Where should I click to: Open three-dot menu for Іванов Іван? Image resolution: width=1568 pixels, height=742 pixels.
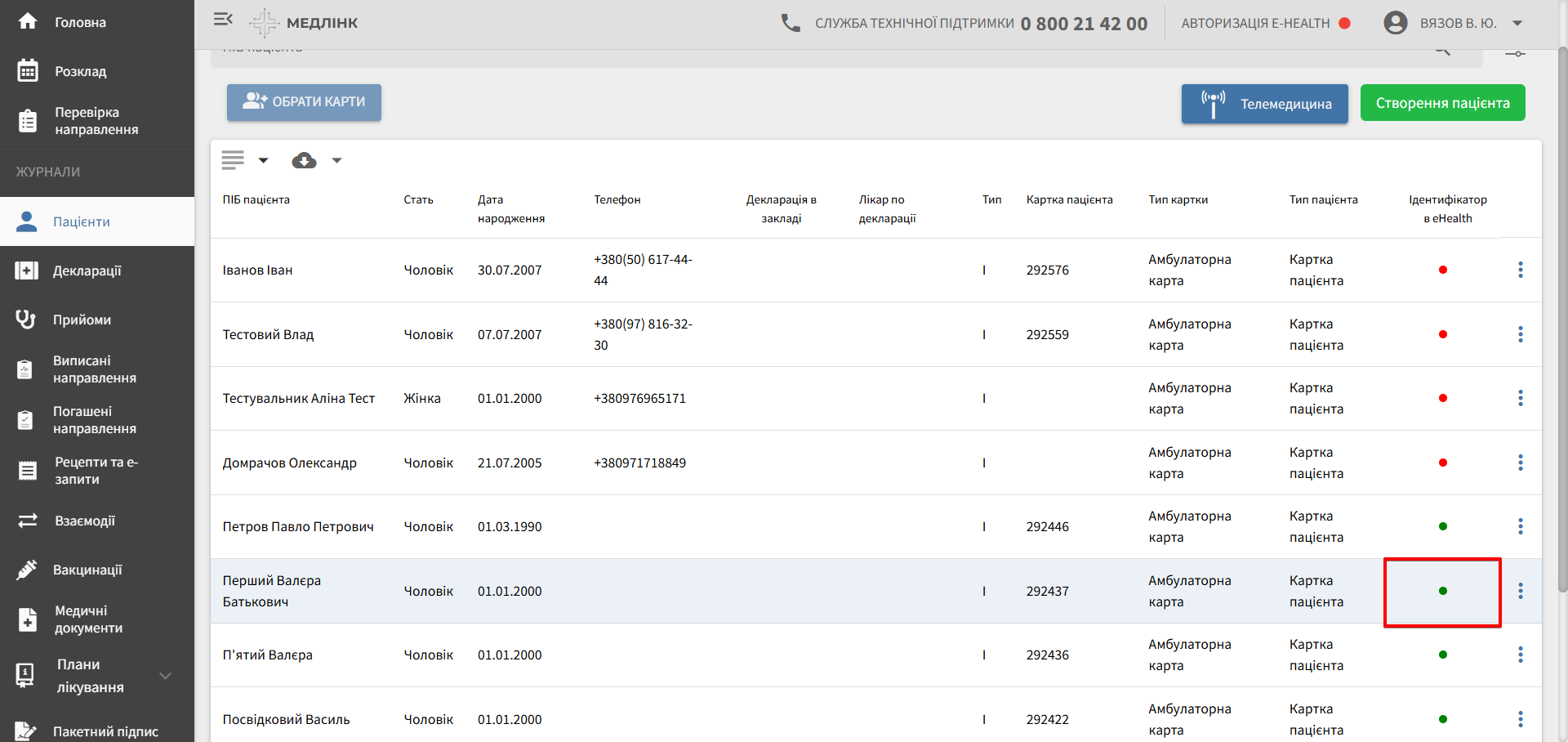pos(1520,270)
